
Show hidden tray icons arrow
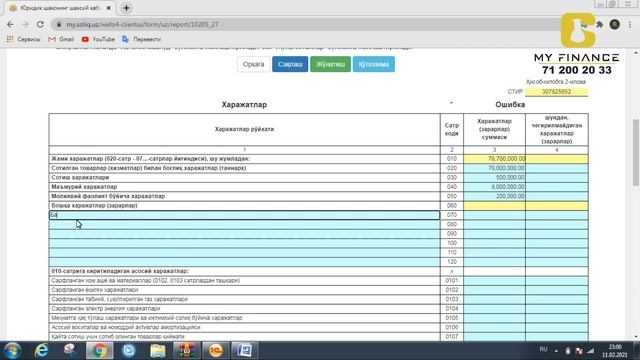[556, 351]
